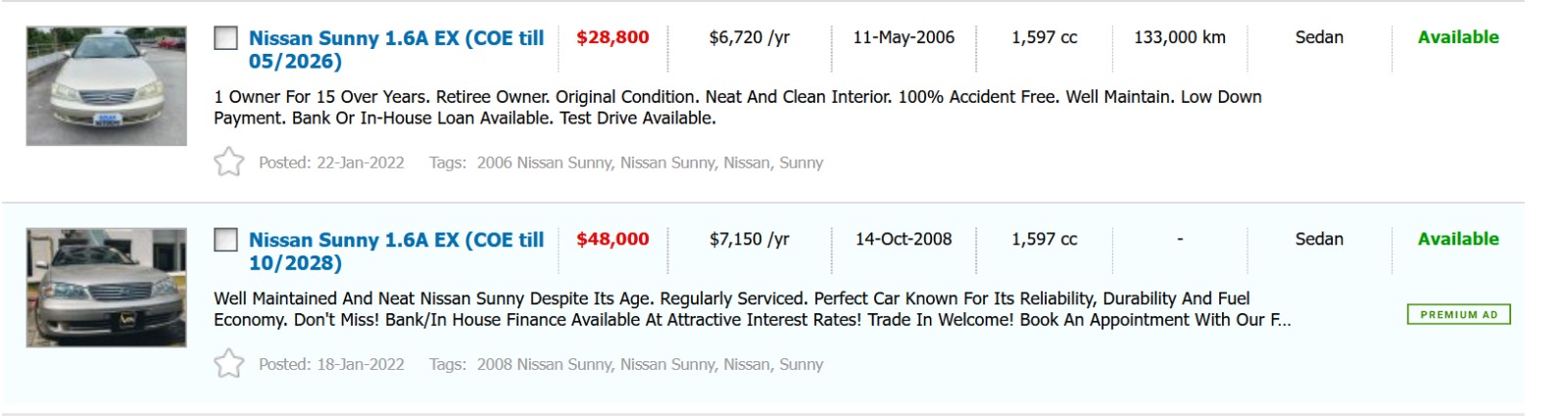Click the 'Sunny' tag in the 18-Jan-2022 listing
This screenshot has width=1568, height=416.
pyautogui.click(x=801, y=364)
